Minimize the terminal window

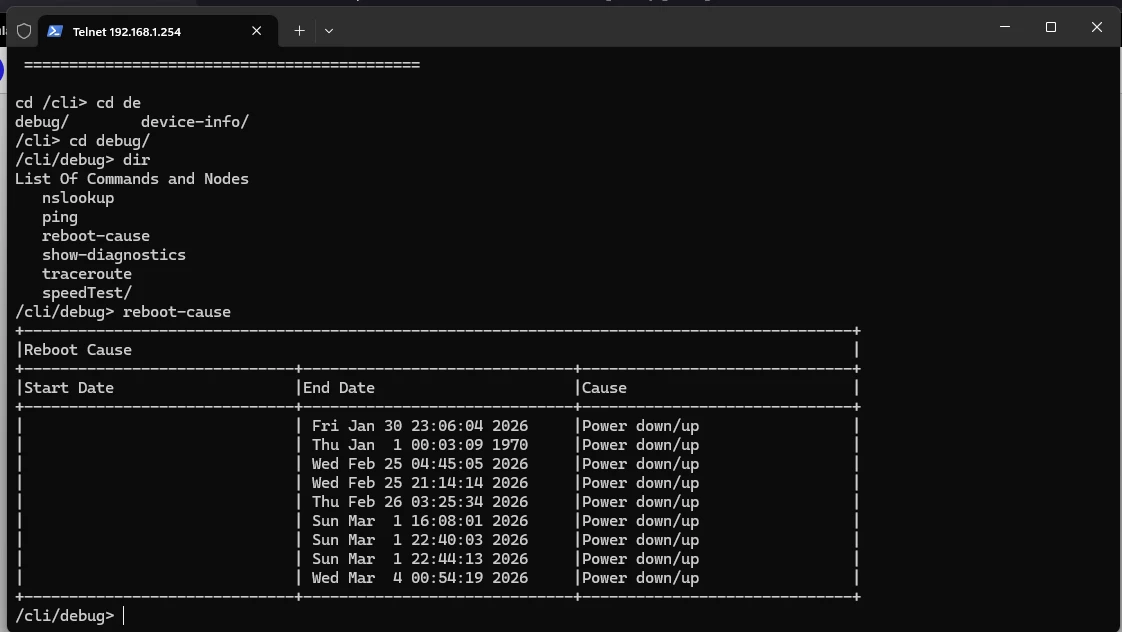pos(1005,26)
